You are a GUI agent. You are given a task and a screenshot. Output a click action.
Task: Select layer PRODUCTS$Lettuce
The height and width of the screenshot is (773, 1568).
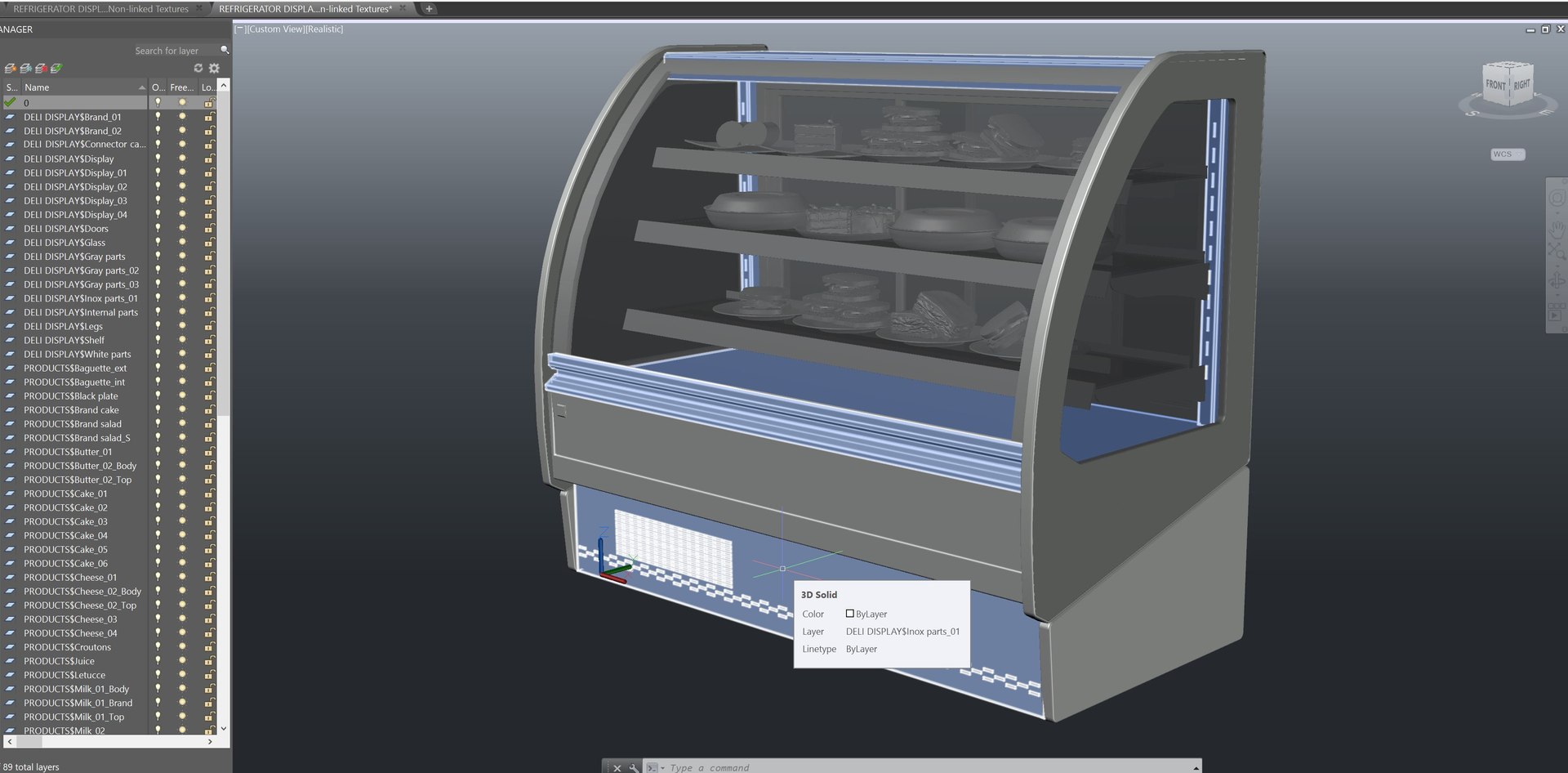click(x=64, y=675)
